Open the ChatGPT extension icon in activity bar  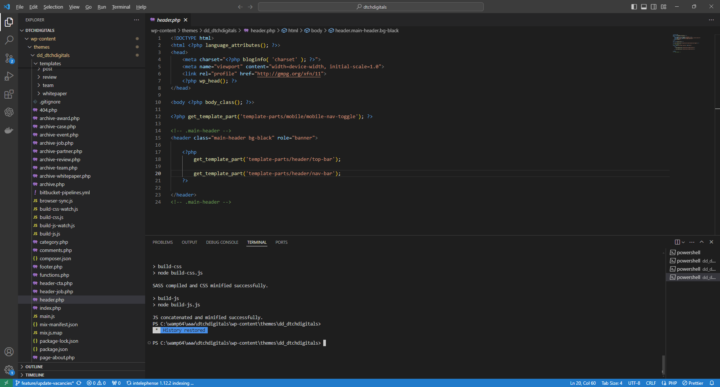click(9, 112)
